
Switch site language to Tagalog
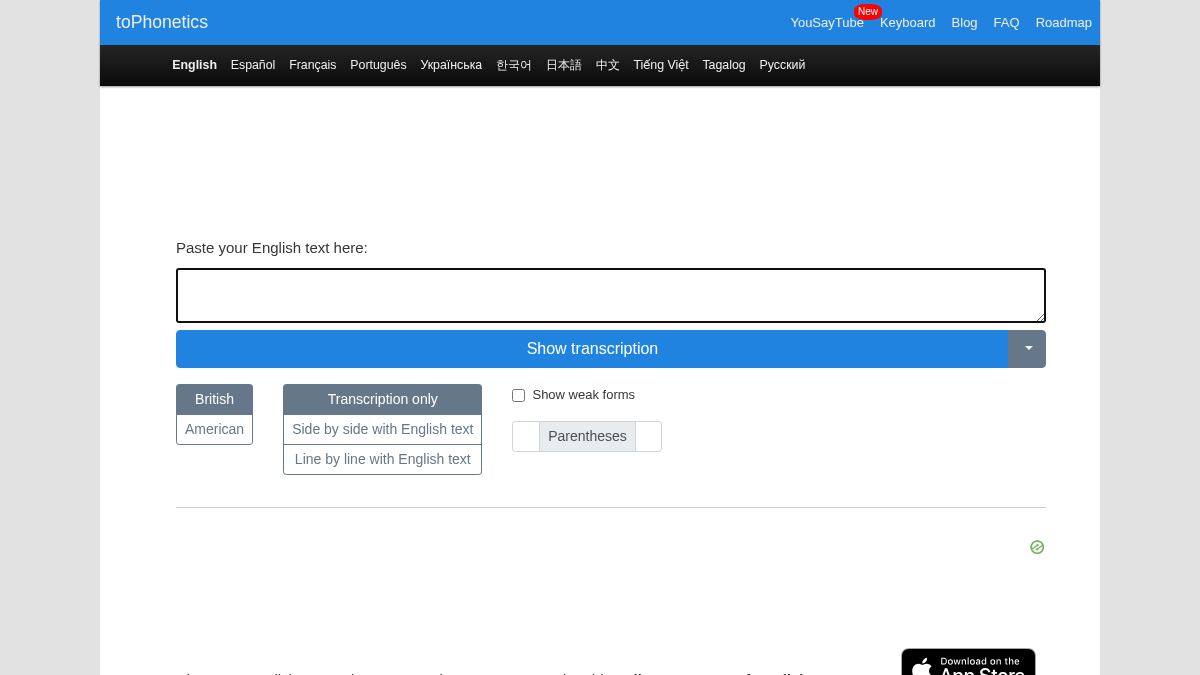tap(724, 65)
